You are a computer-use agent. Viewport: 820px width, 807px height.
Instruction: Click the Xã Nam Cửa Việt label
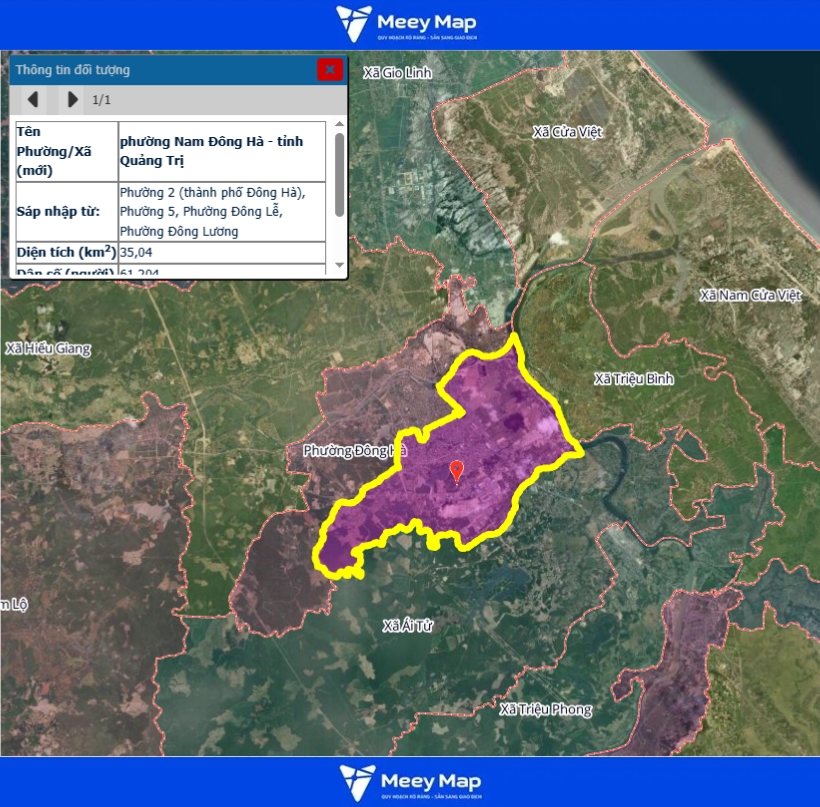[x=750, y=295]
